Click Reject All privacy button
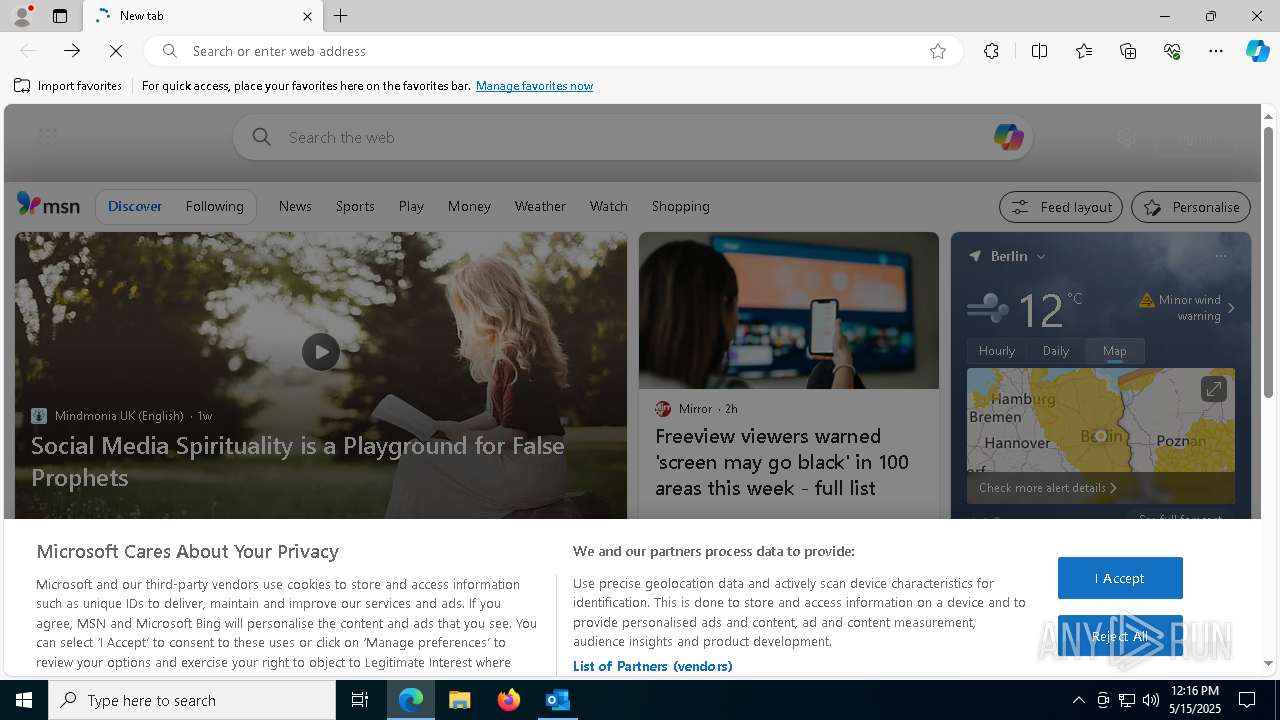Screen dimensions: 1280x720 click(x=1120, y=636)
